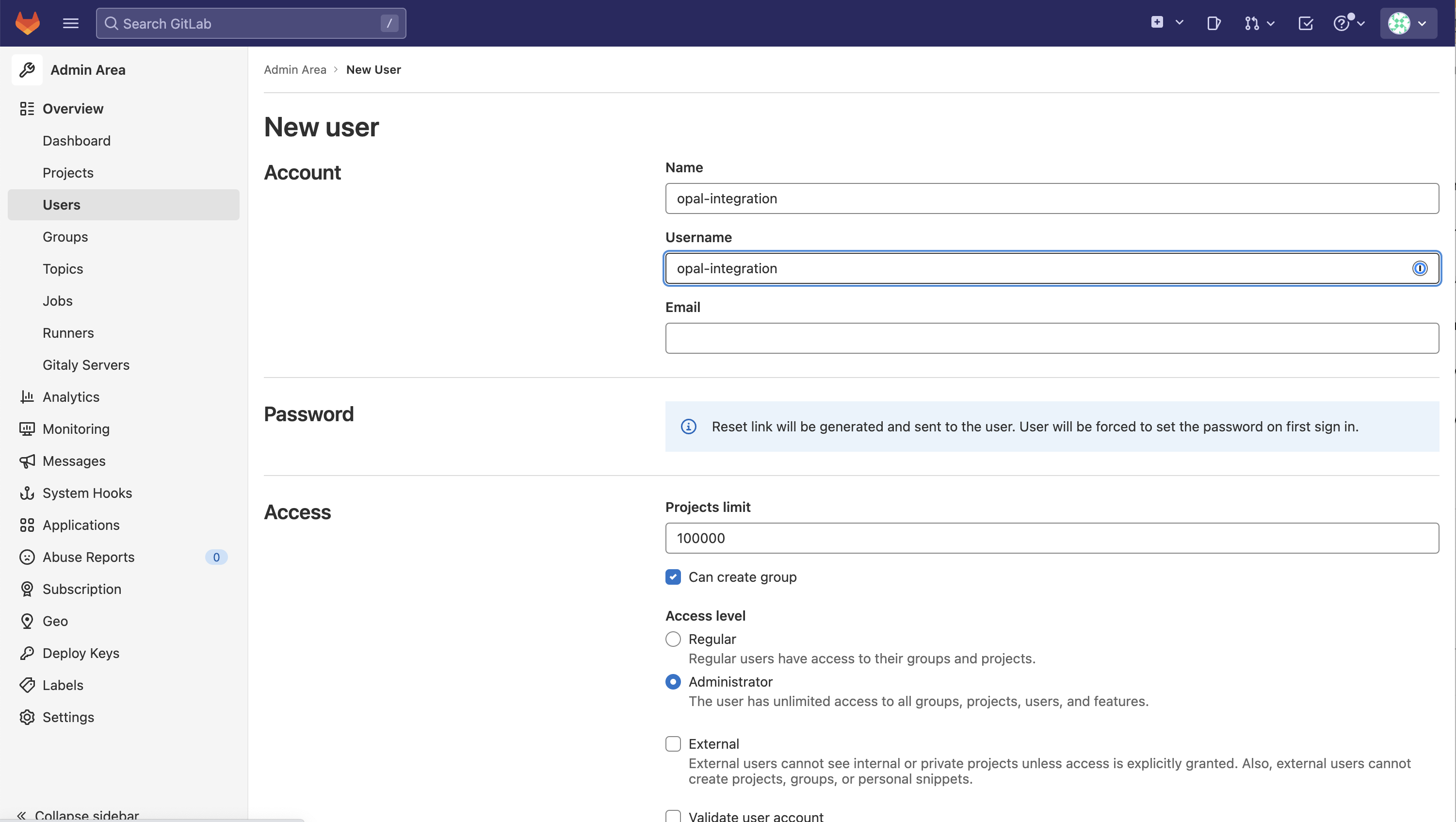Click the password manager icon in Username field
Image resolution: width=1456 pixels, height=822 pixels.
point(1419,268)
